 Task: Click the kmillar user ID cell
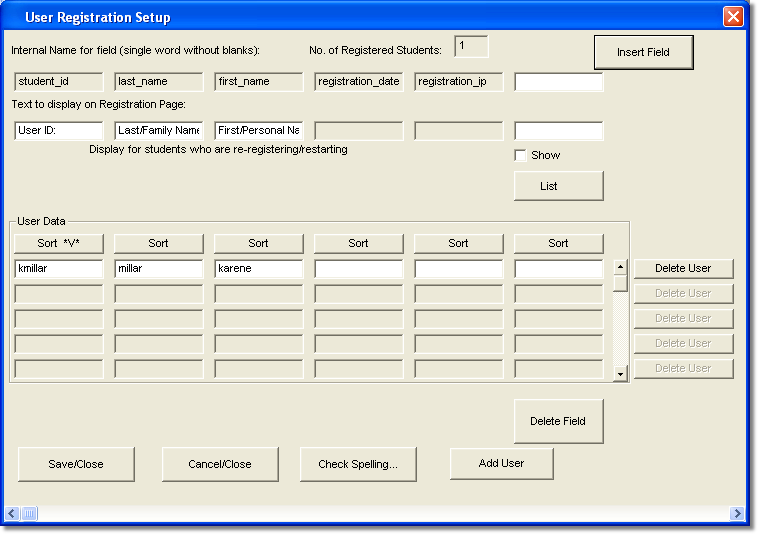59,268
